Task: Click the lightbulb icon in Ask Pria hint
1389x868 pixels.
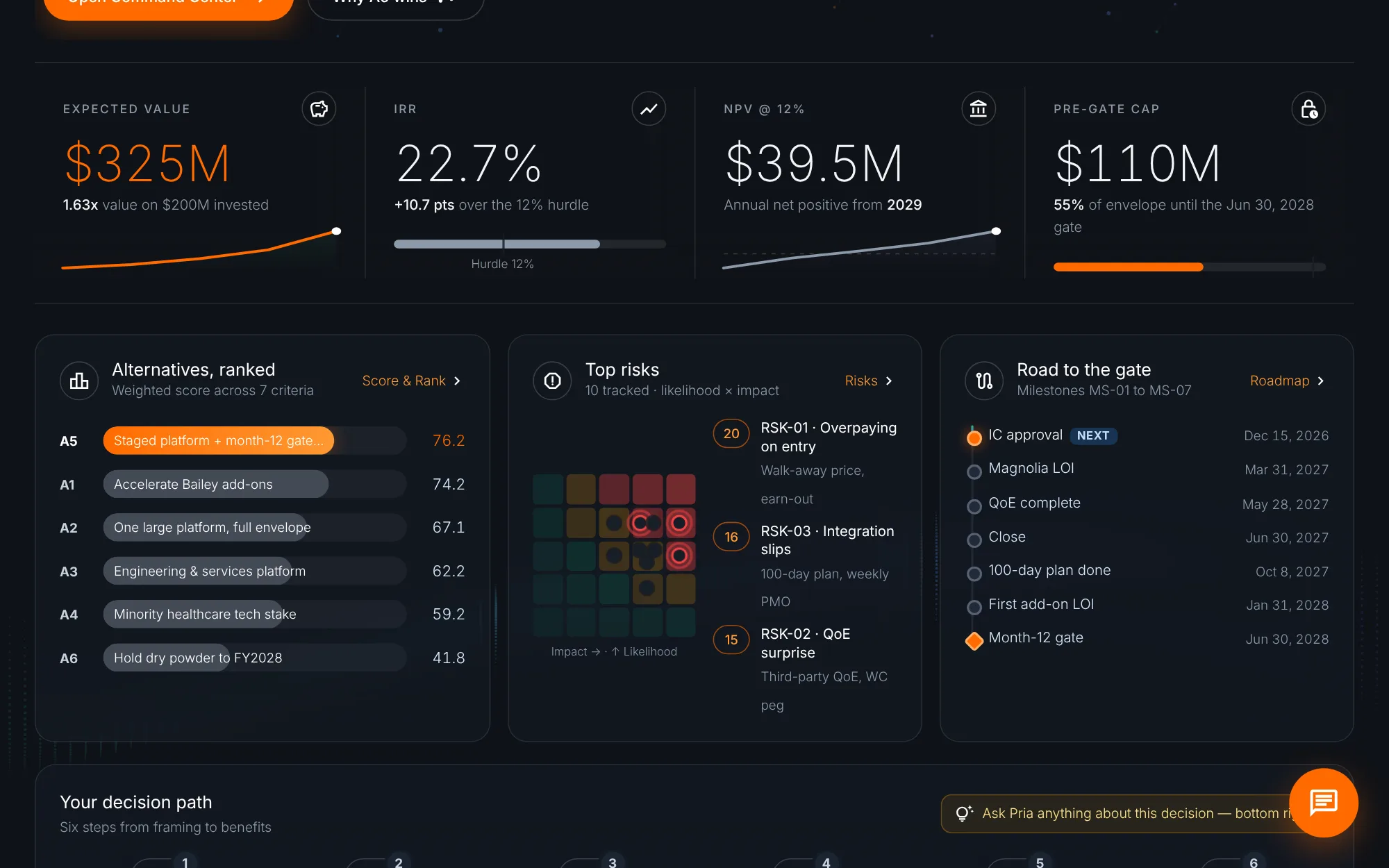Action: (x=964, y=814)
